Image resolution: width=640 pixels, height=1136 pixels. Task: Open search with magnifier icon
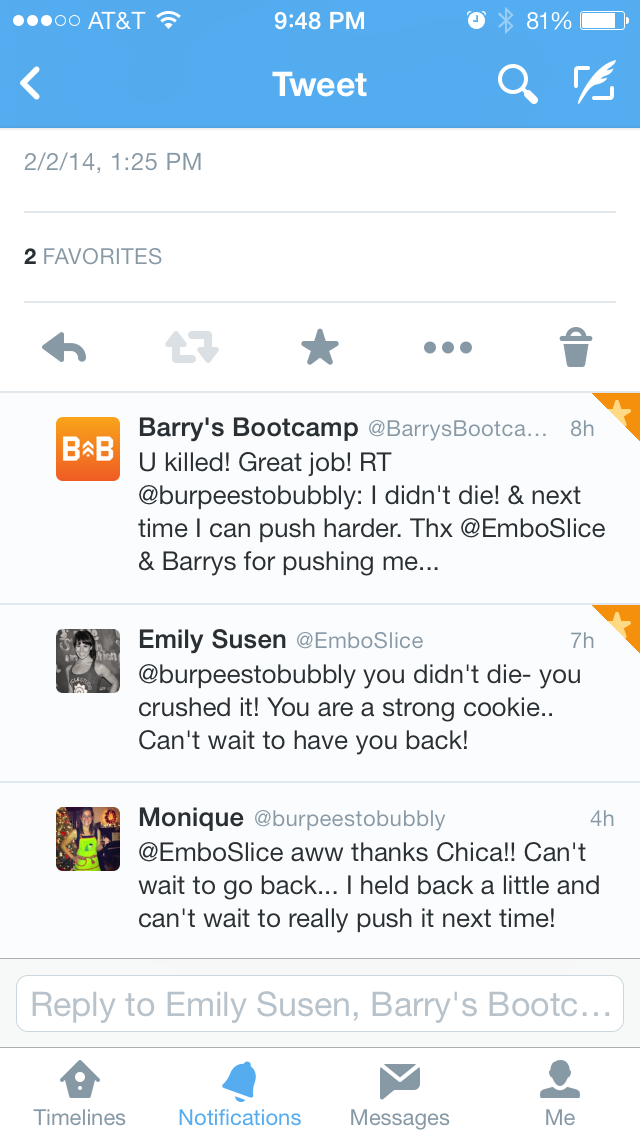tap(517, 84)
